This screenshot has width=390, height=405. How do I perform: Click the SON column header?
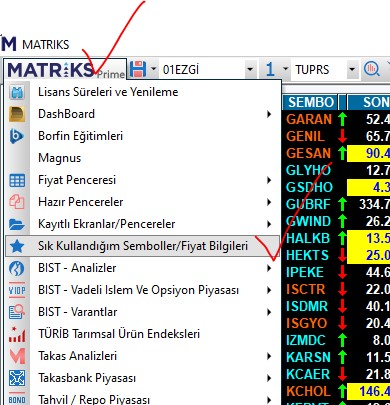click(369, 102)
